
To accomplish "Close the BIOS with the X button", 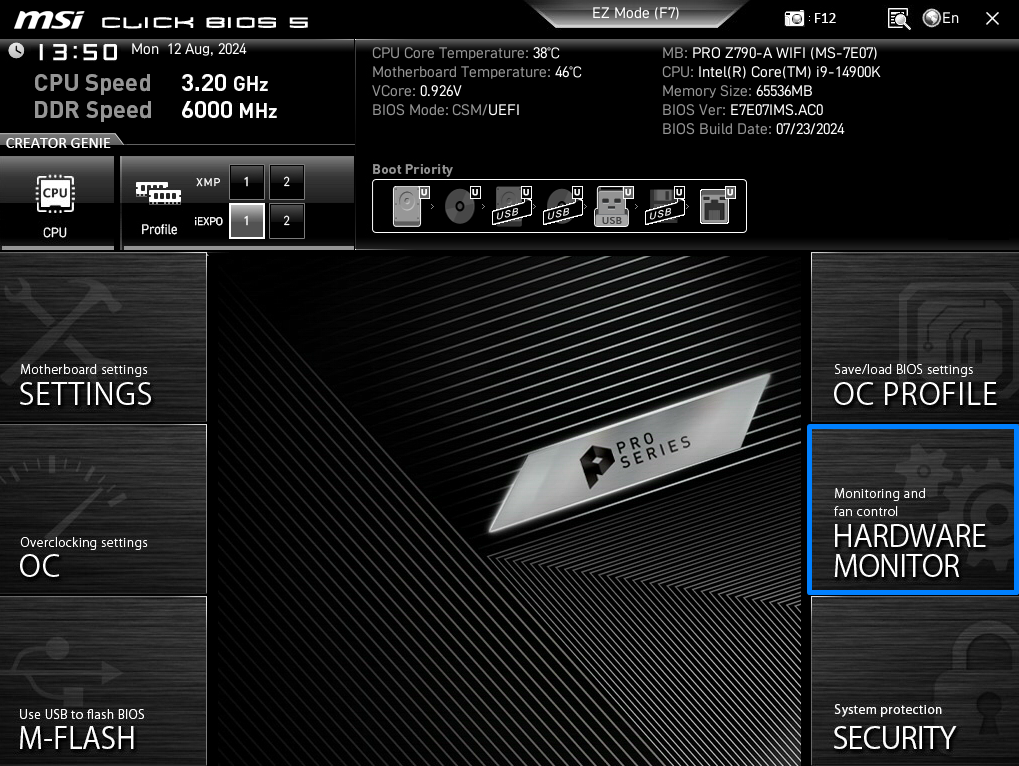I will click(x=992, y=18).
